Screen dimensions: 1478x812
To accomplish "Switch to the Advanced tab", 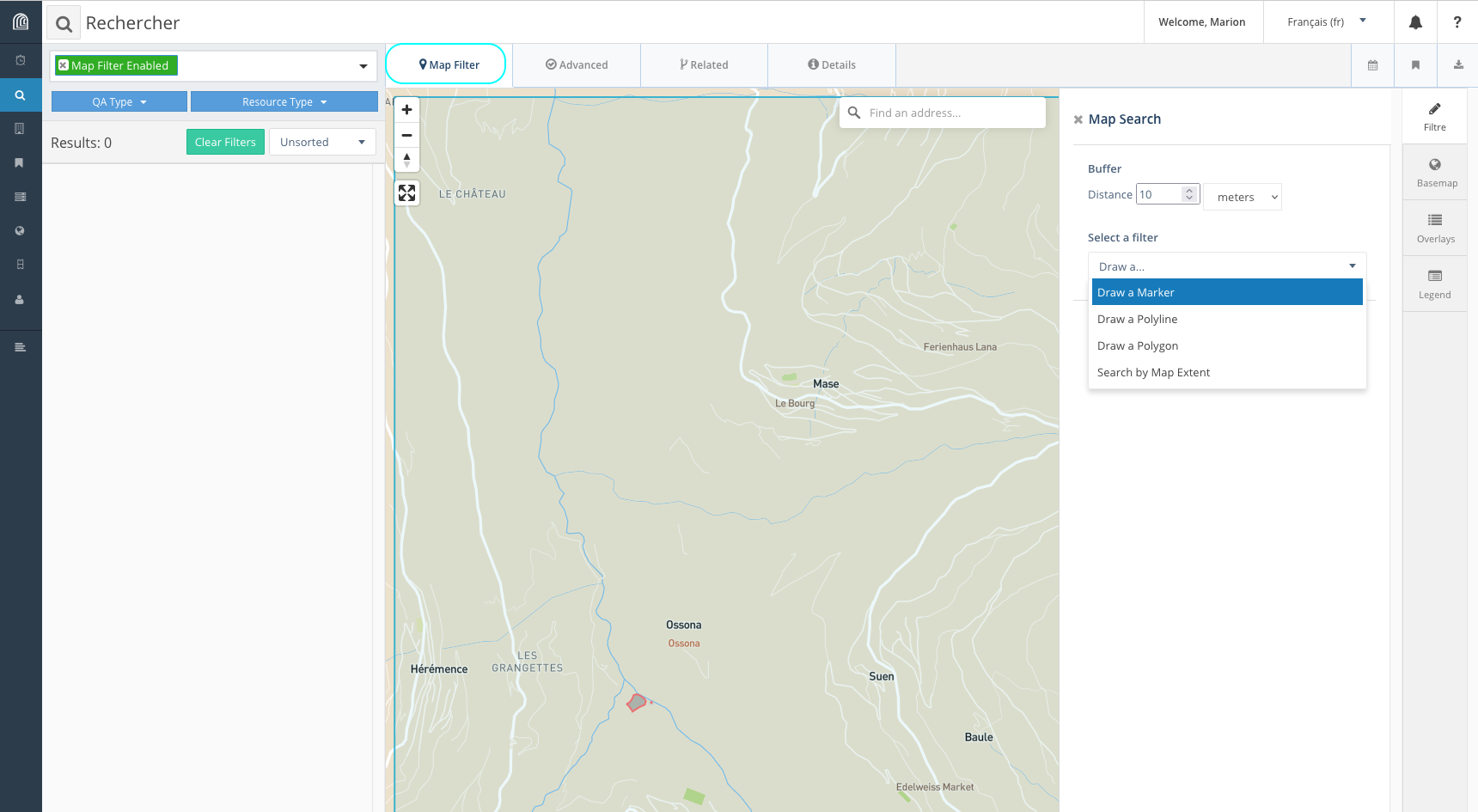I will tap(577, 65).
